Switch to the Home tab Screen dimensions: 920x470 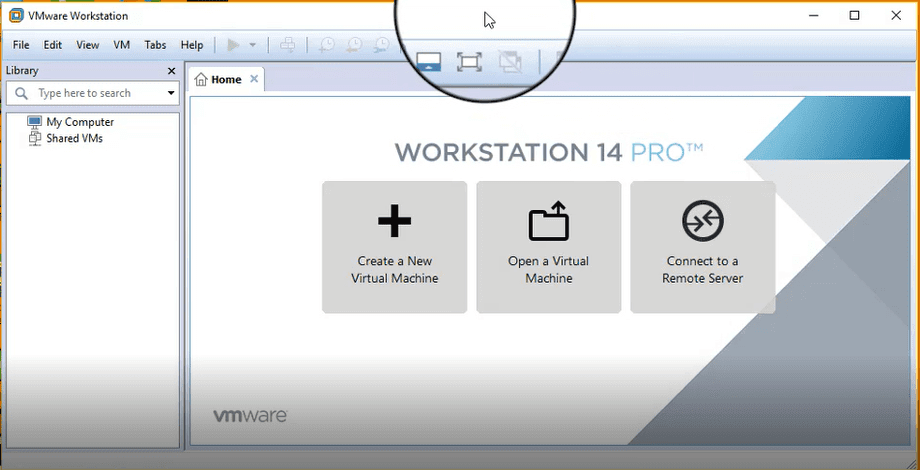point(218,79)
